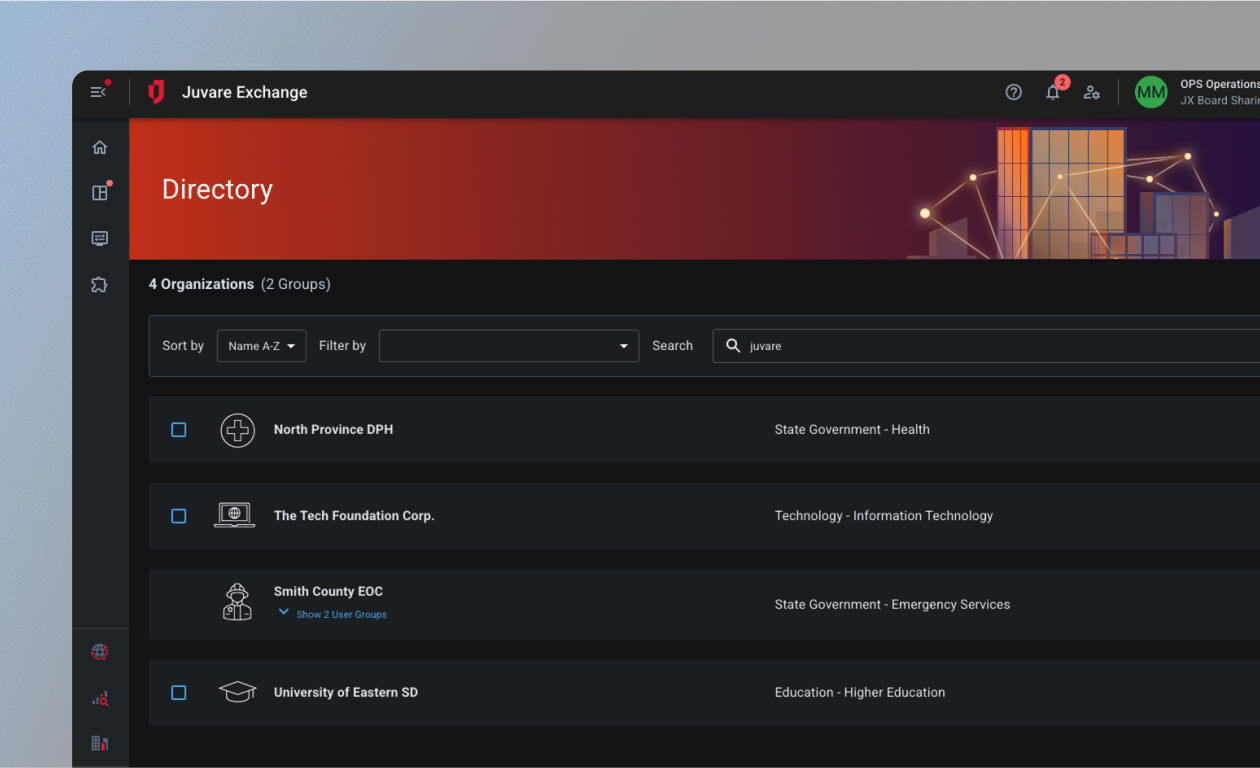Check The Tech Foundation Corp. checkbox

pyautogui.click(x=179, y=516)
